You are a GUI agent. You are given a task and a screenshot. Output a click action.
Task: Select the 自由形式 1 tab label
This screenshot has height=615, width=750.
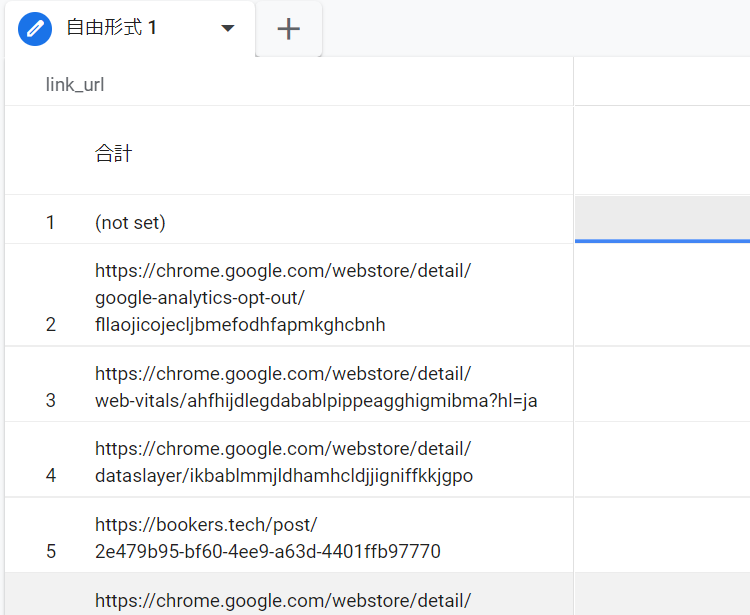pos(111,28)
